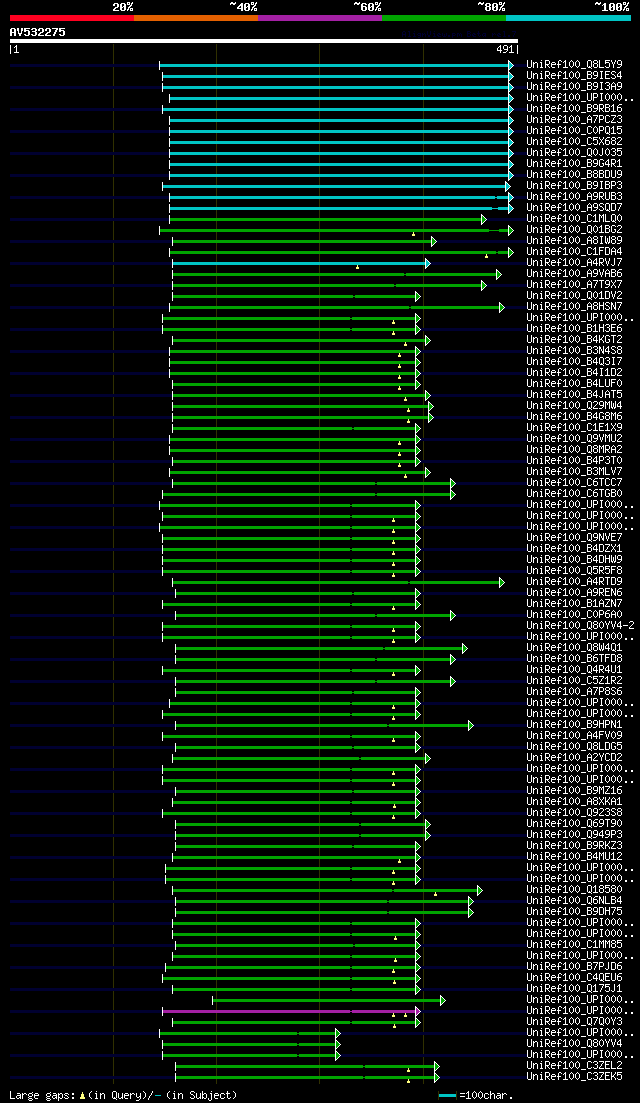Open hit UniRef100_C0PQ15
The width and height of the screenshot is (640, 1103).
pos(574,131)
